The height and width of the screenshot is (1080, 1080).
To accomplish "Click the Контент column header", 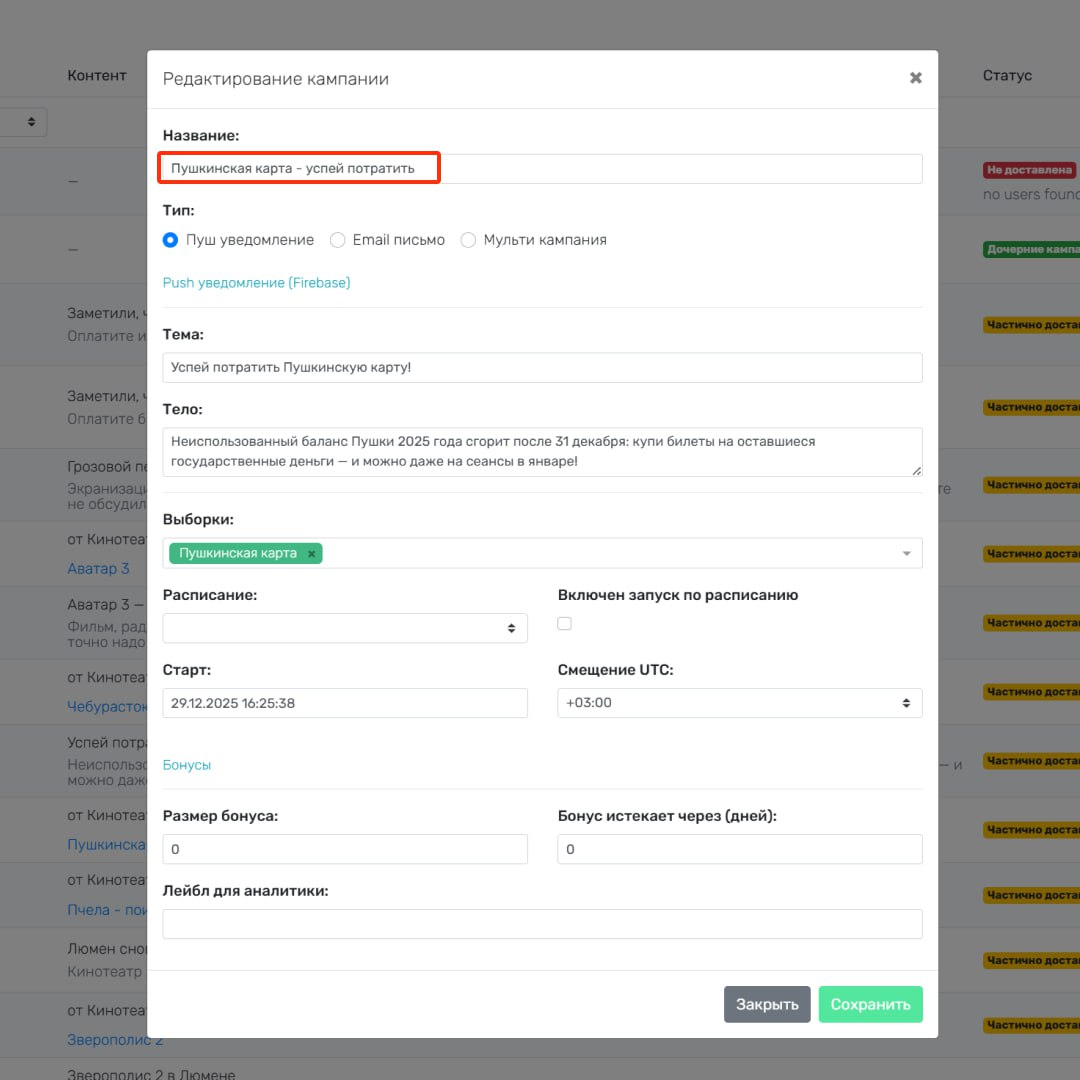I will 97,76.
